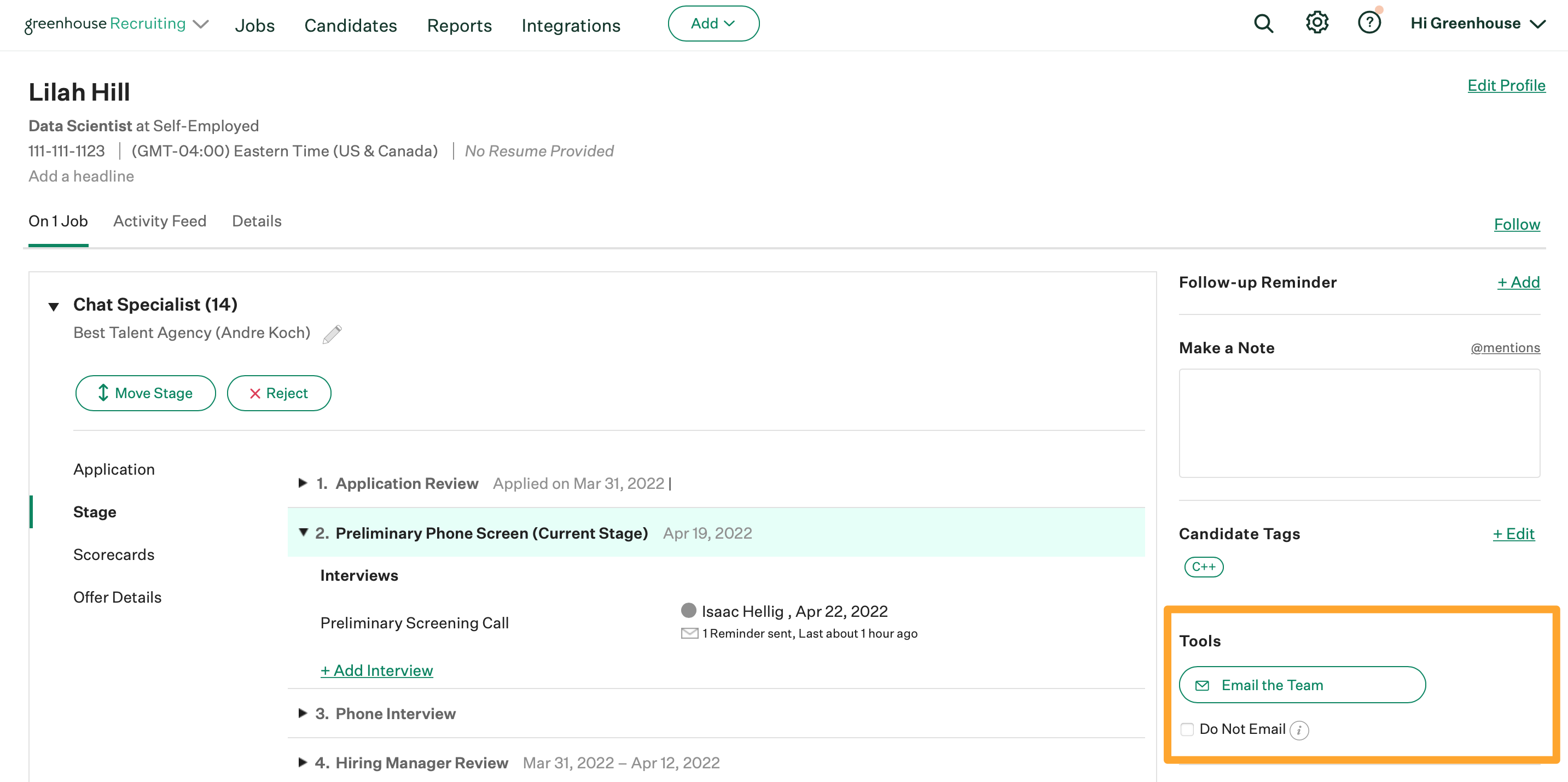Click into the Make a Note text box
This screenshot has height=782, width=1568.
(x=1359, y=424)
